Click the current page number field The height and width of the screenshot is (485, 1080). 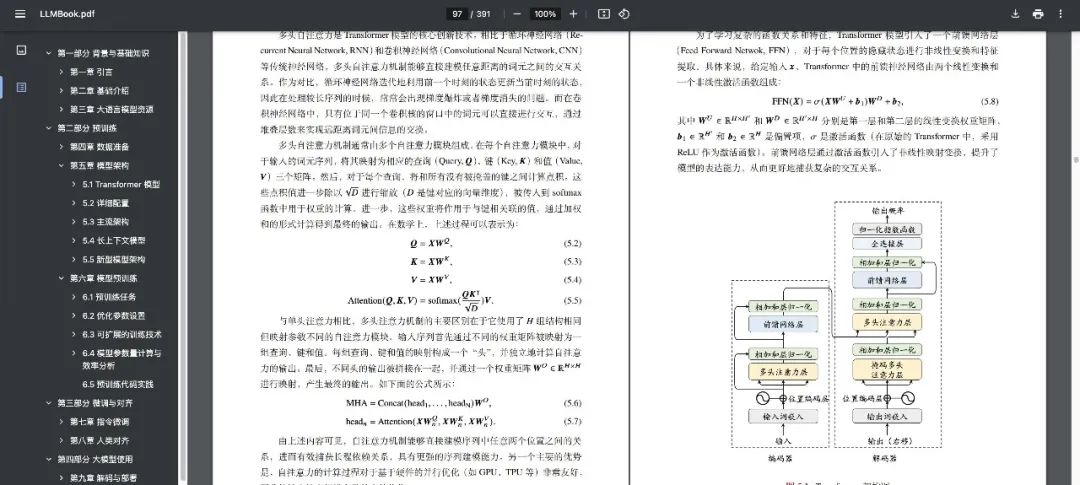pyautogui.click(x=457, y=14)
